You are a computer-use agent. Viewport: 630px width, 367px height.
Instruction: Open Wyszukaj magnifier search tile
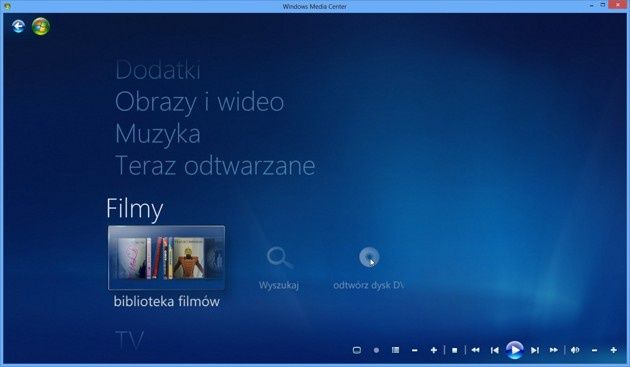click(279, 258)
